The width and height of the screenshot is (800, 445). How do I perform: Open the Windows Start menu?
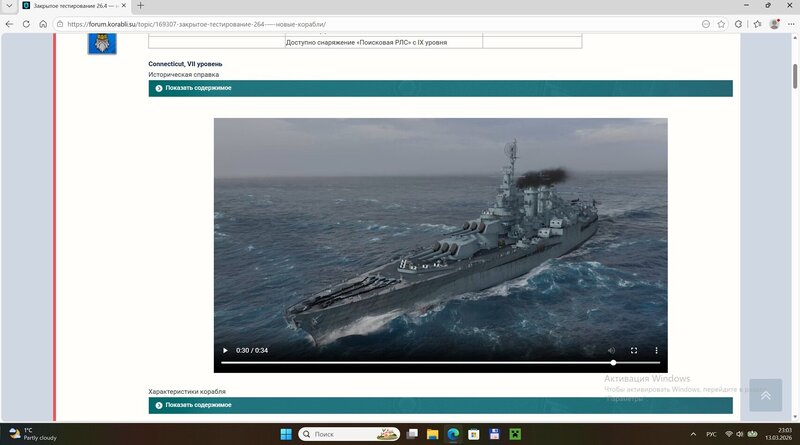tap(286, 434)
